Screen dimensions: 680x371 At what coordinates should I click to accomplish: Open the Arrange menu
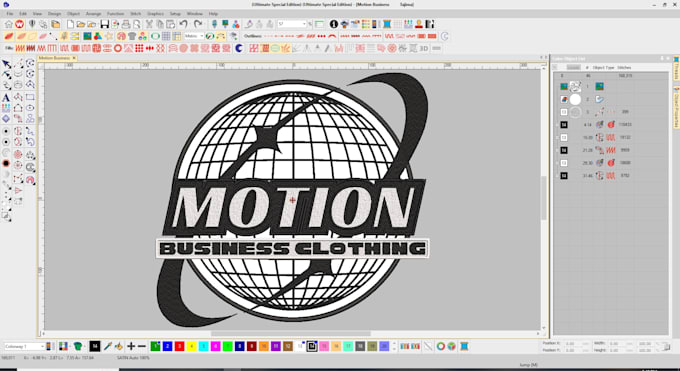pos(93,14)
